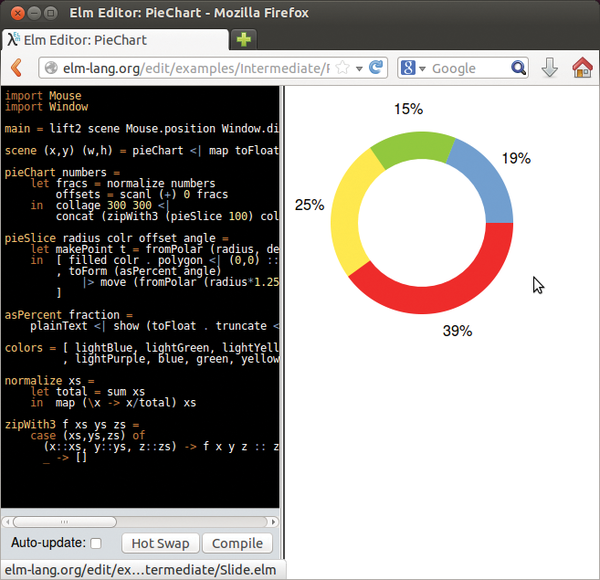Minimize the Firefox window
The width and height of the screenshot is (600, 580).
point(34,13)
